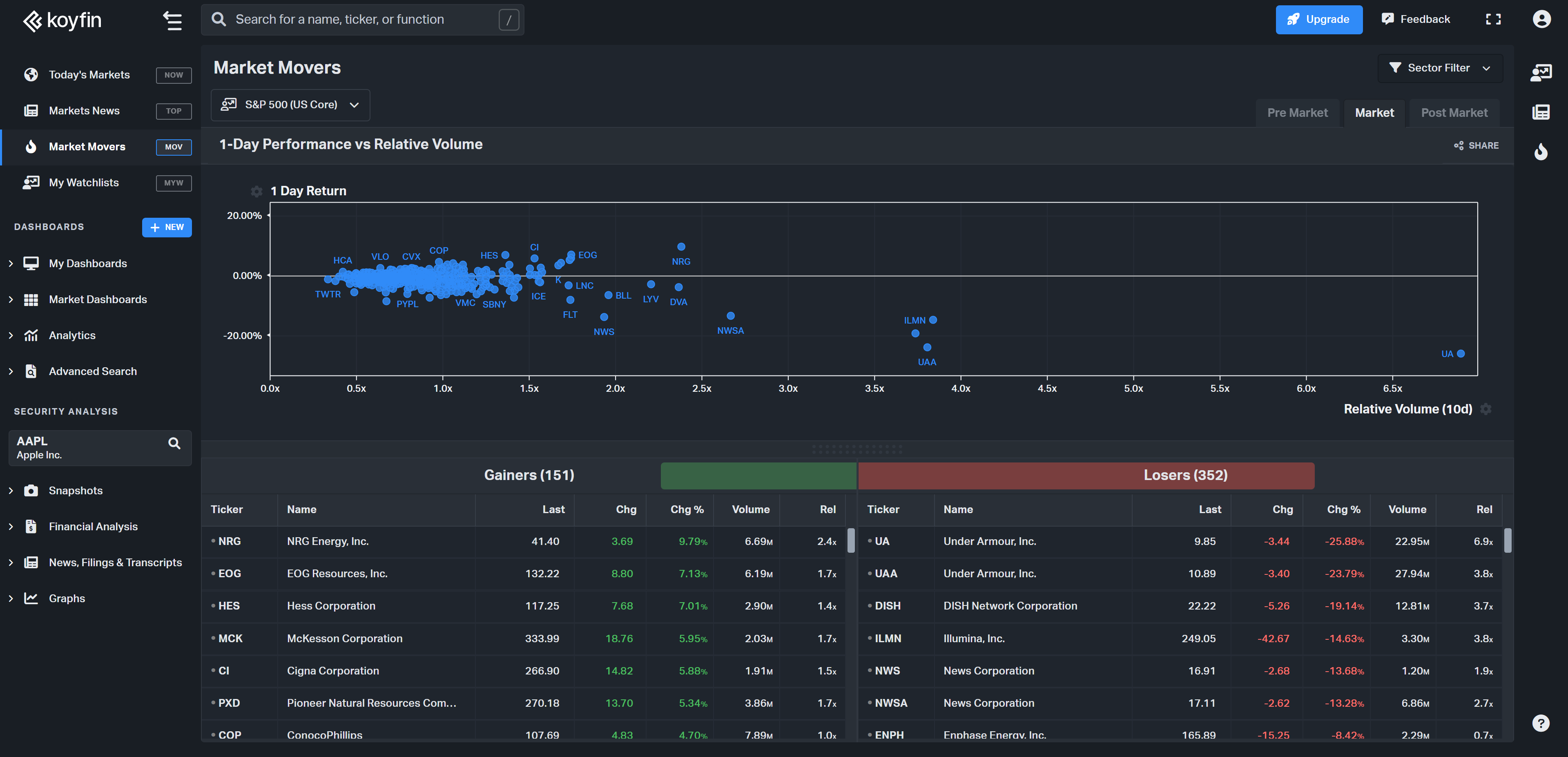Image resolution: width=1568 pixels, height=757 pixels.
Task: Sort gainers by Chg % column header
Action: pyautogui.click(x=687, y=510)
